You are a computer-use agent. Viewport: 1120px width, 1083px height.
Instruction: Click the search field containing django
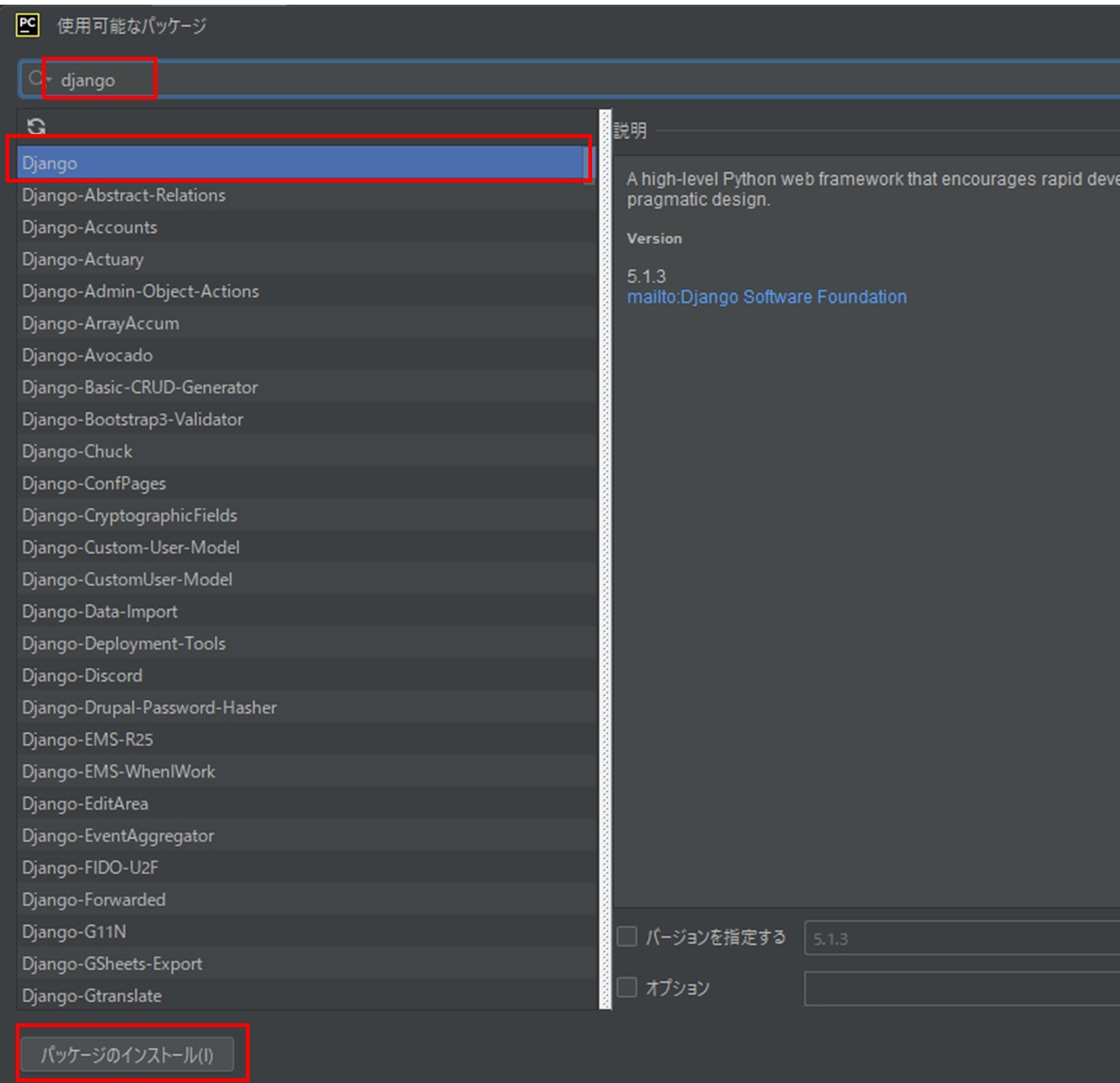click(x=569, y=80)
